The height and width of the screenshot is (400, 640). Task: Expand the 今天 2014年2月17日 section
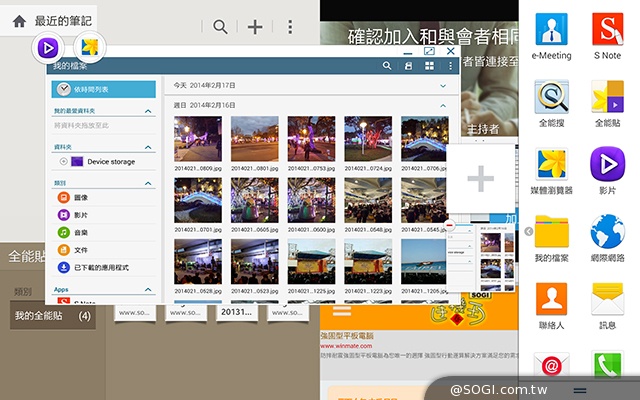(443, 86)
